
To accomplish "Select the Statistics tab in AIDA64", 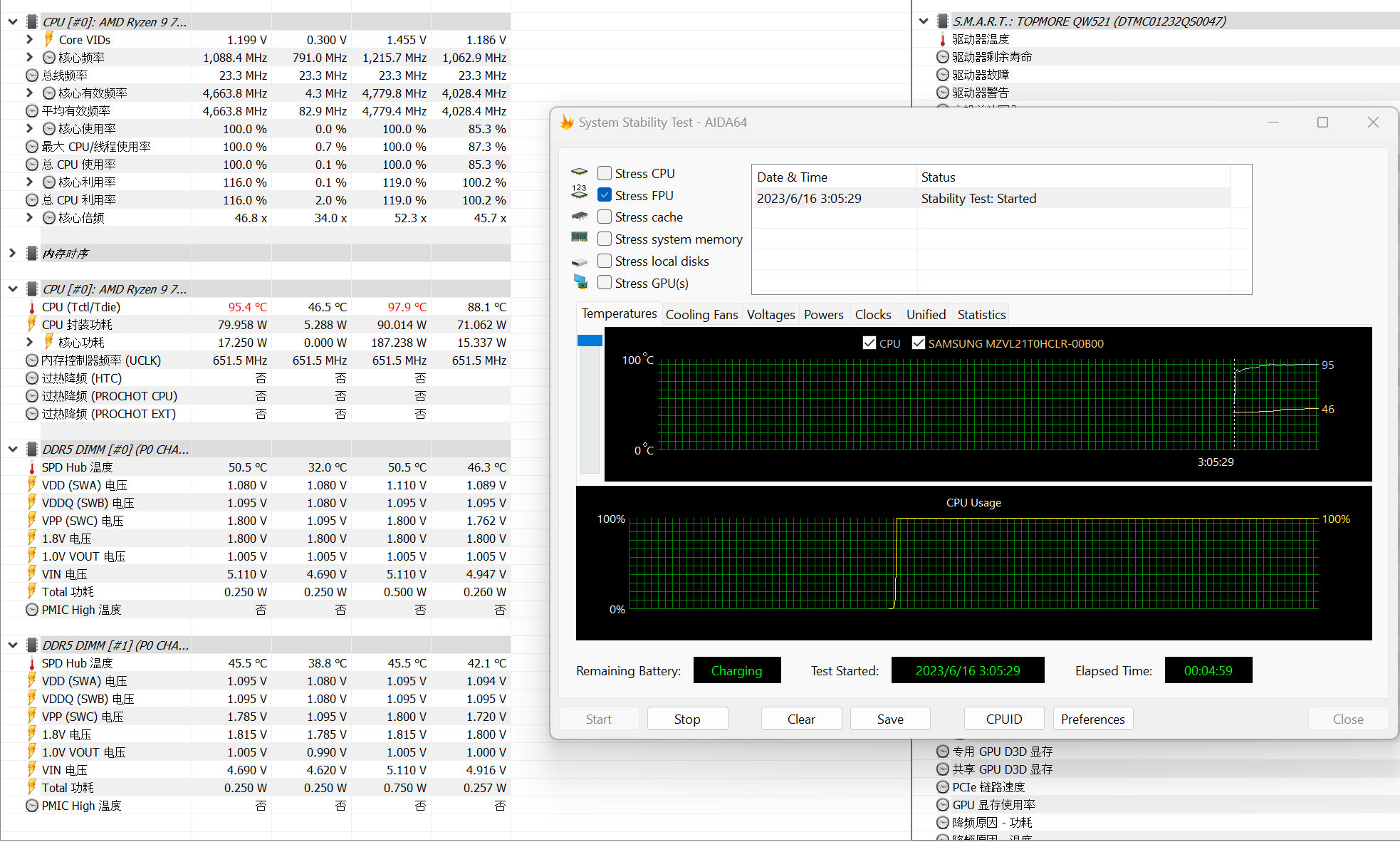I will (981, 314).
